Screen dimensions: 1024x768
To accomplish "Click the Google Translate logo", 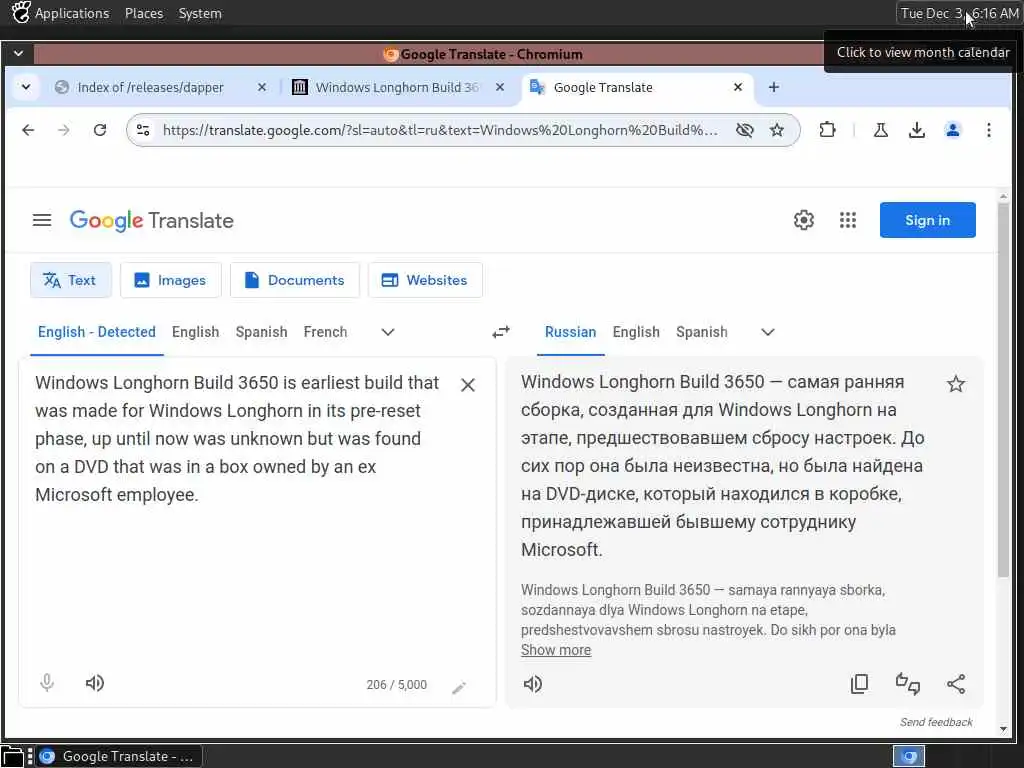I will (152, 221).
